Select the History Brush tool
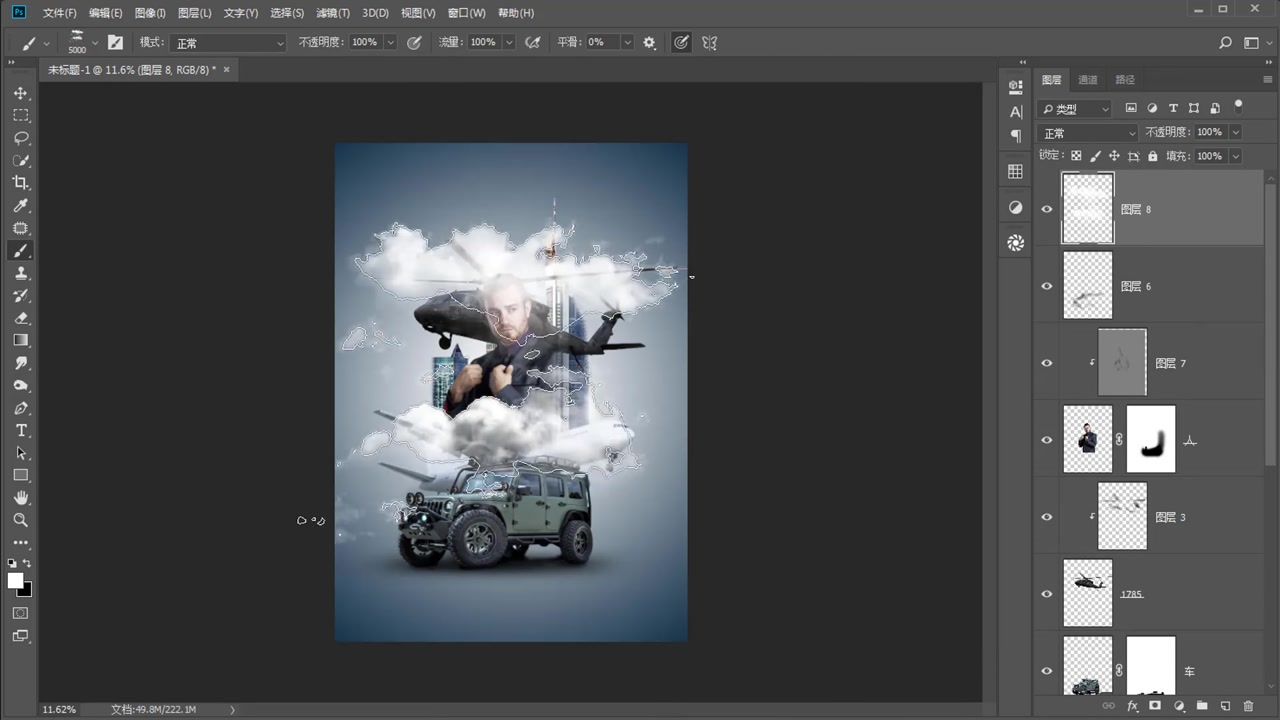Screen dimensions: 1280x720 [20, 295]
